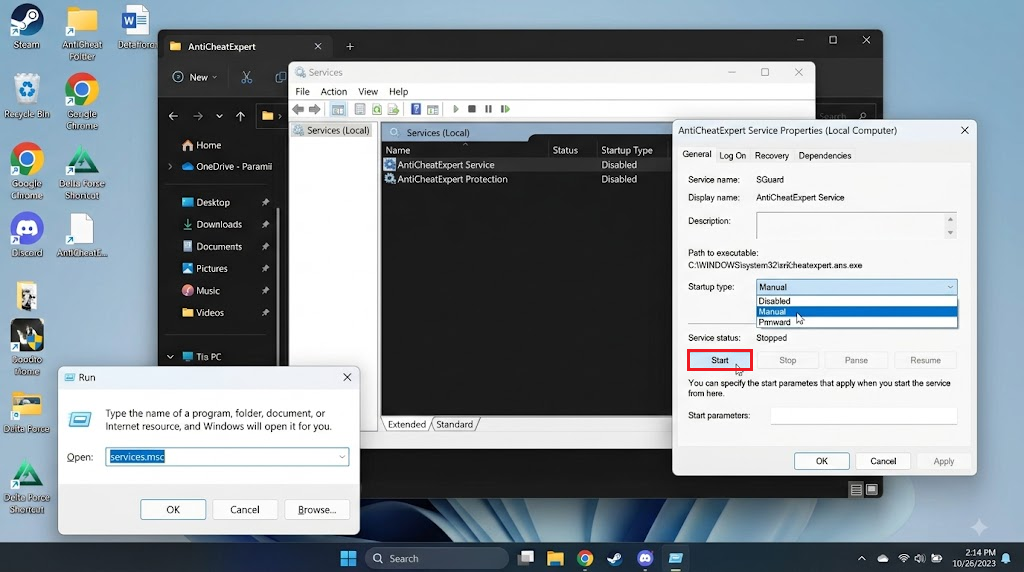Open Properties icon in Services toolbar

(x=359, y=109)
